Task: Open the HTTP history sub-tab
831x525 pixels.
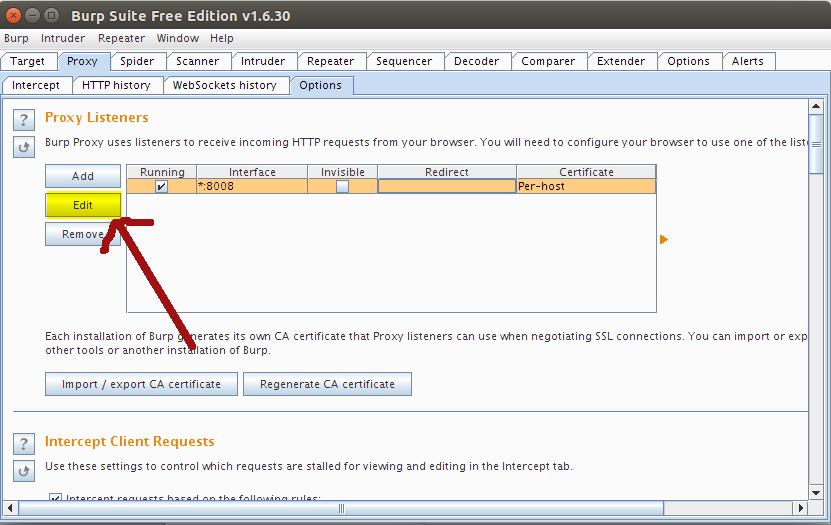Action: point(116,85)
